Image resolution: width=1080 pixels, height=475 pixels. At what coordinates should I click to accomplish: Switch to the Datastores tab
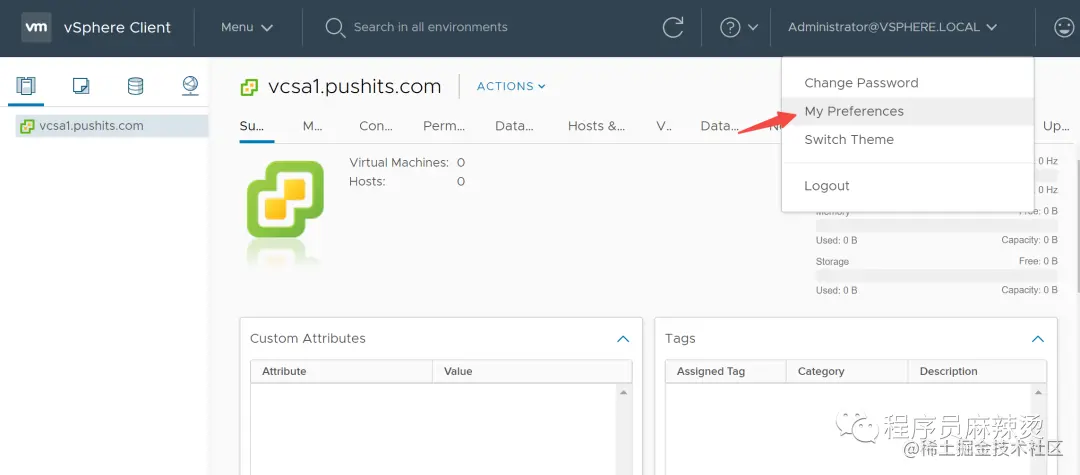[x=720, y=126]
